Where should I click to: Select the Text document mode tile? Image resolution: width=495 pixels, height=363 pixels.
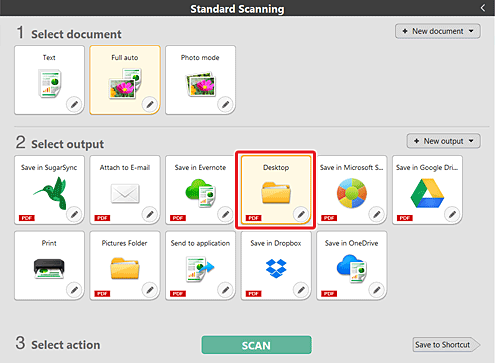pos(49,80)
